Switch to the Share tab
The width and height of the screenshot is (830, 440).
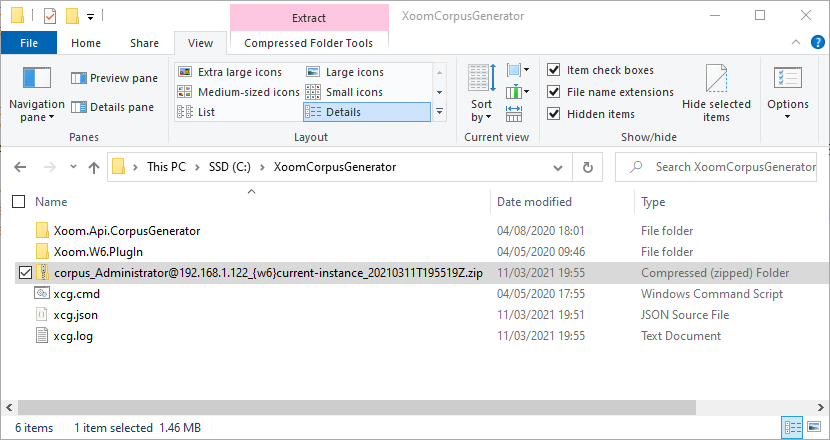[145, 43]
